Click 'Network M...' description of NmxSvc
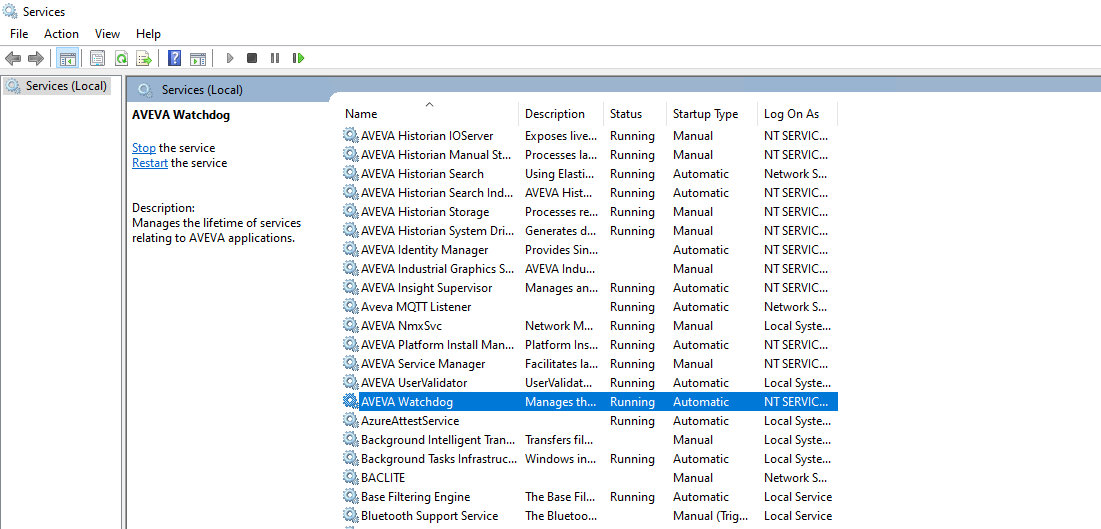1101x529 pixels. point(561,325)
